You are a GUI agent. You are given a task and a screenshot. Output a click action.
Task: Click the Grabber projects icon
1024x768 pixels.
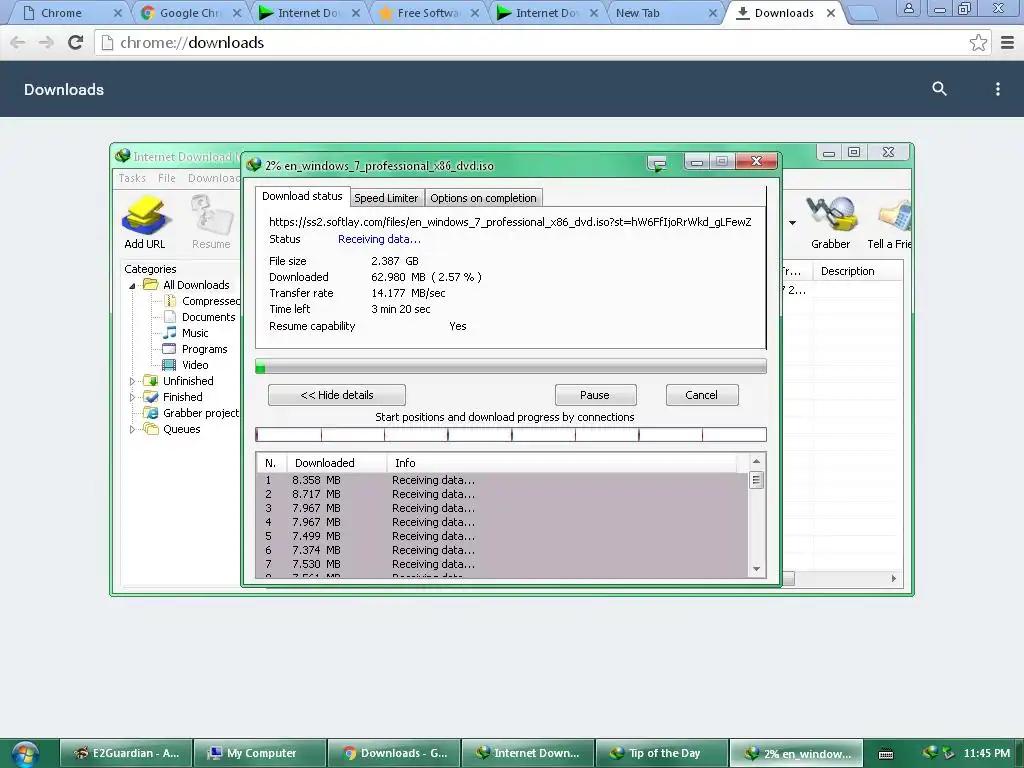(151, 413)
